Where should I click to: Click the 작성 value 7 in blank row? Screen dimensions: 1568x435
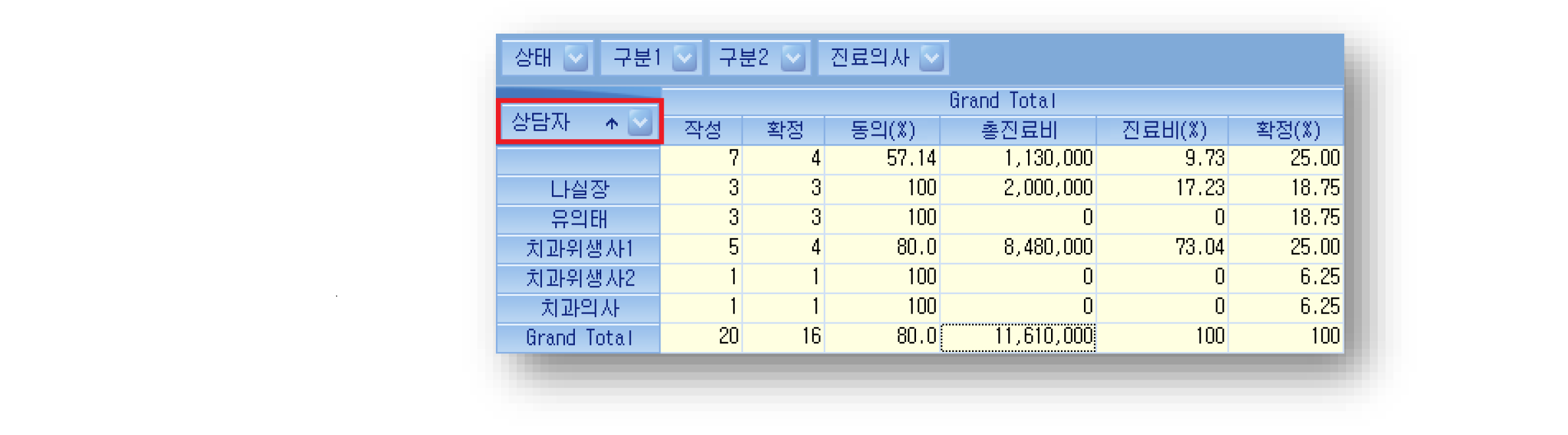click(702, 159)
